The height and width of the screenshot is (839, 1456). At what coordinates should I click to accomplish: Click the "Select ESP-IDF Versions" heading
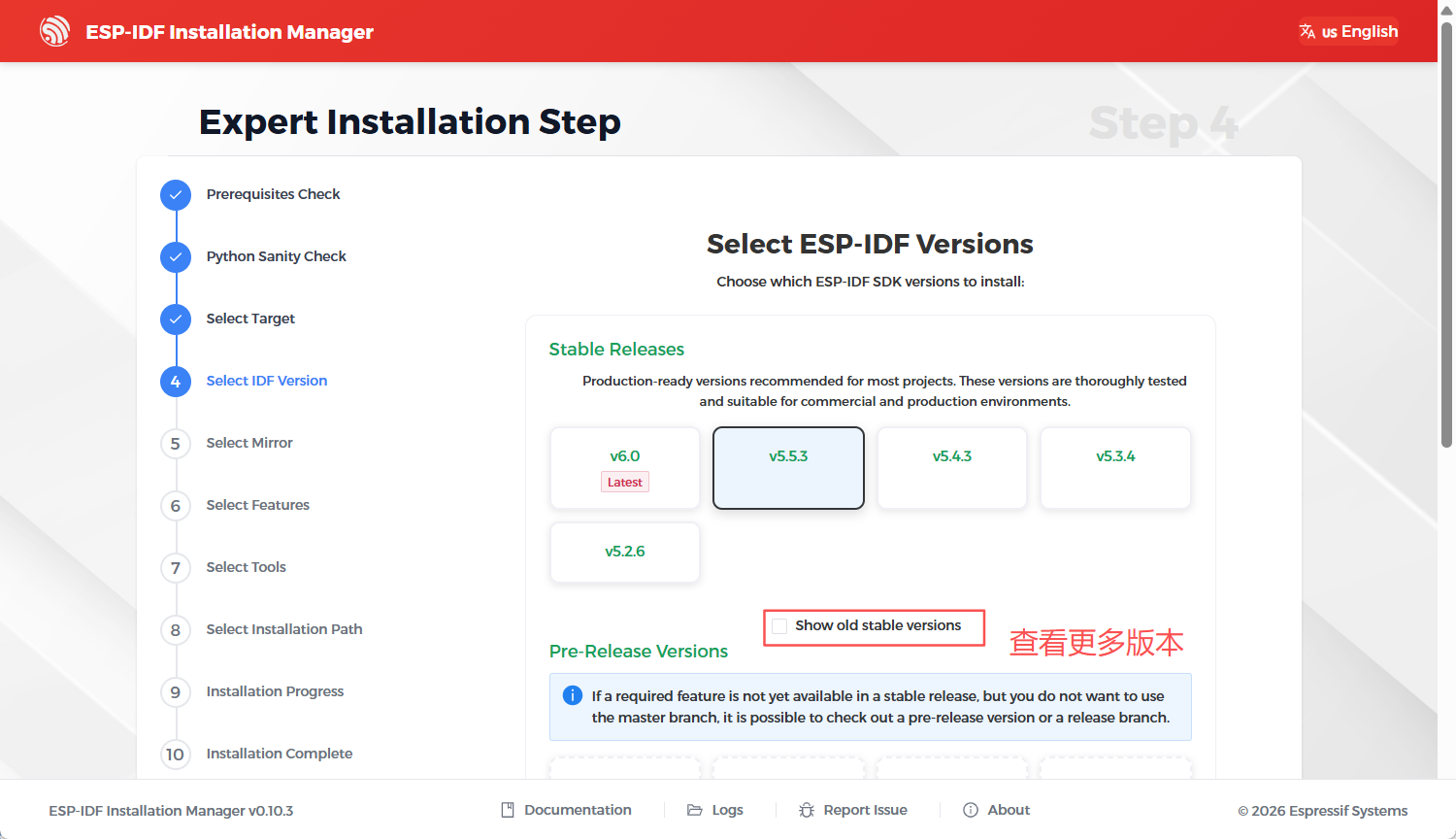pyautogui.click(x=870, y=244)
